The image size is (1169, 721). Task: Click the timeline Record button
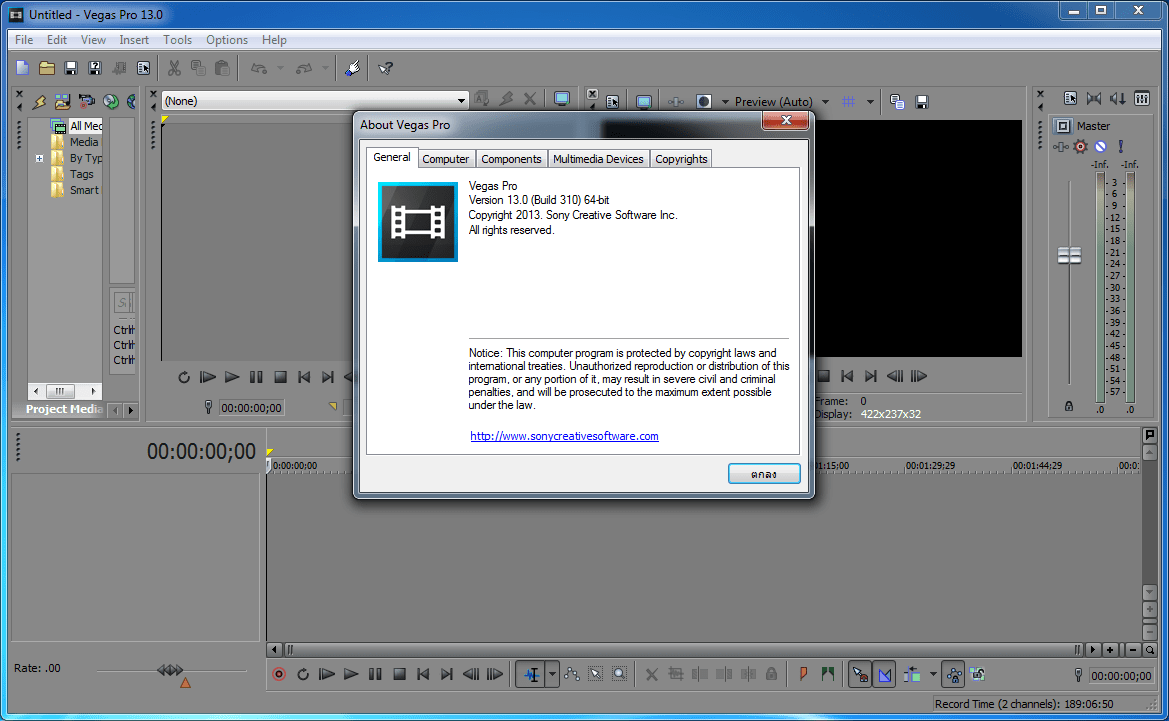click(279, 674)
